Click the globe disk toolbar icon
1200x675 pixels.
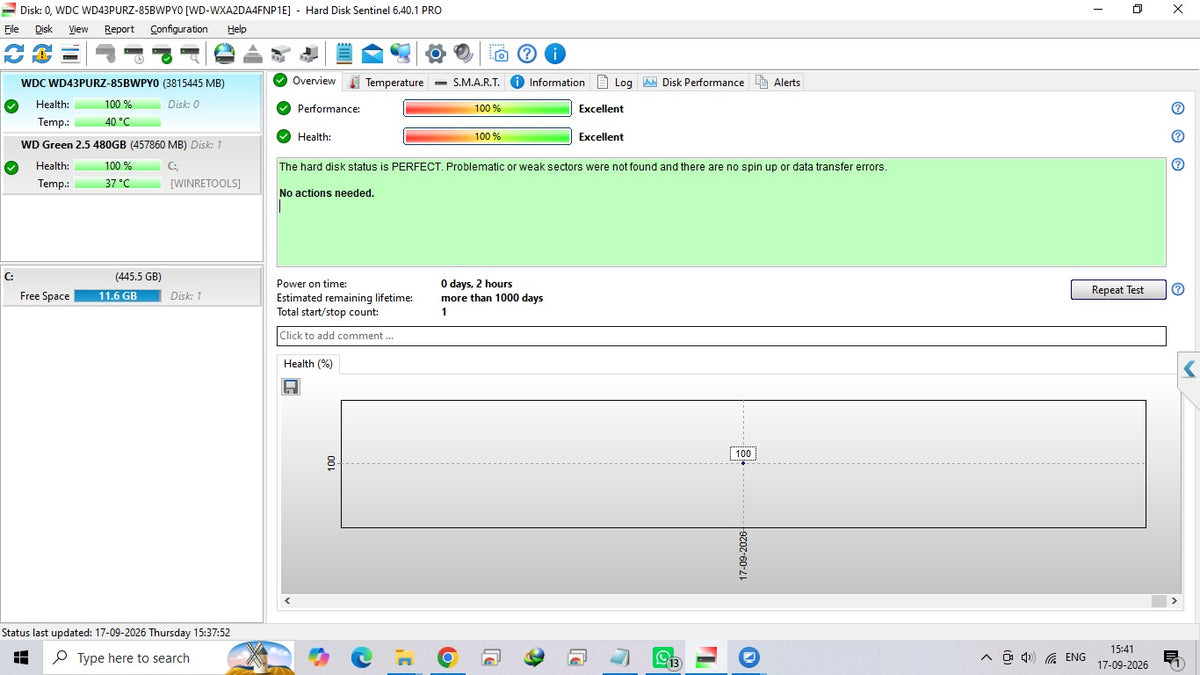224,53
